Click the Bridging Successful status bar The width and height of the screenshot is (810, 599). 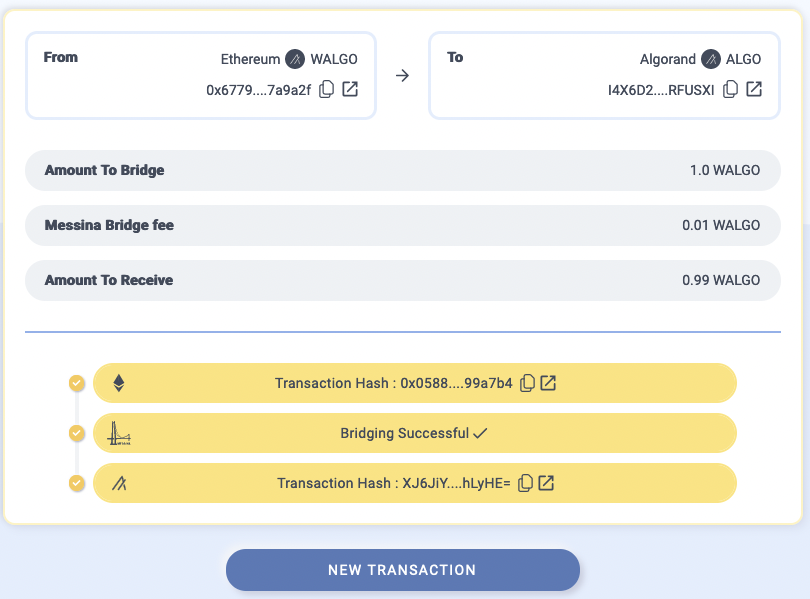pos(415,433)
